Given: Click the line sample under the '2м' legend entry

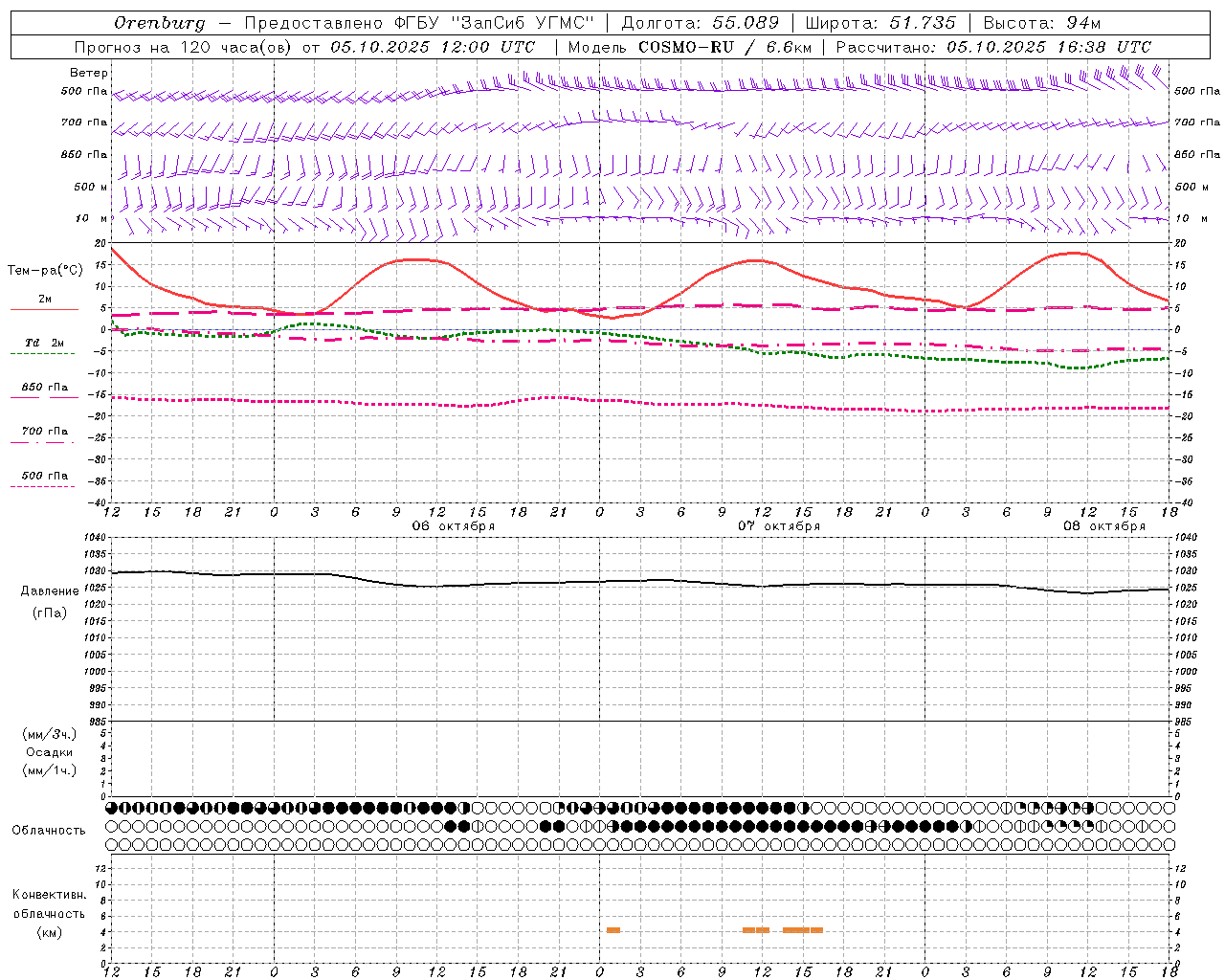Looking at the screenshot, I should 44,310.
